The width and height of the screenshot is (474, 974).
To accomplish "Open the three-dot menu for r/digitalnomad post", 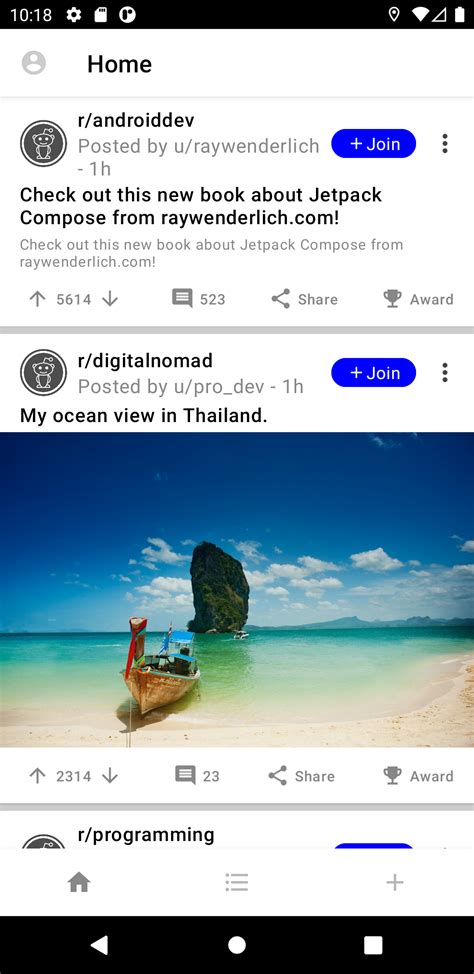I will 445,373.
